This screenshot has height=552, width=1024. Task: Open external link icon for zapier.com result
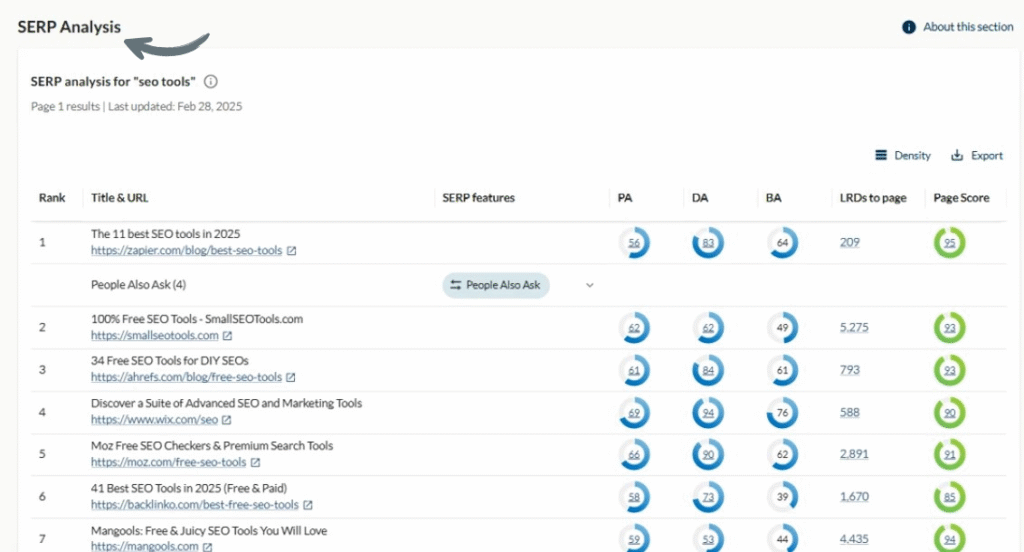[291, 251]
